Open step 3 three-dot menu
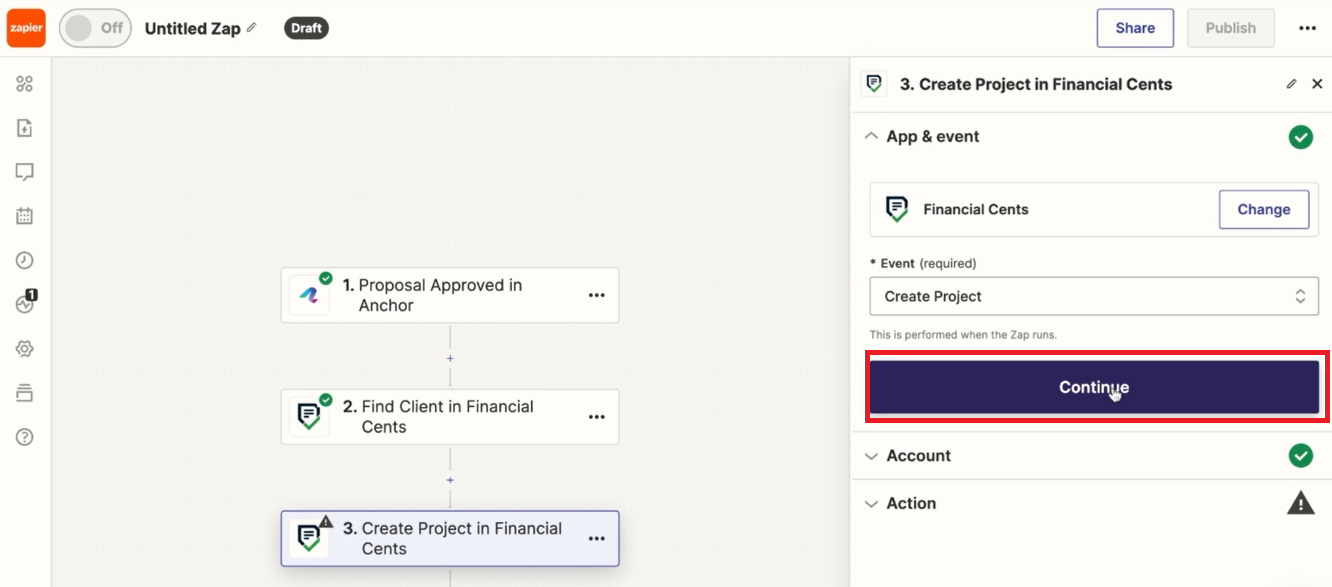 [597, 539]
